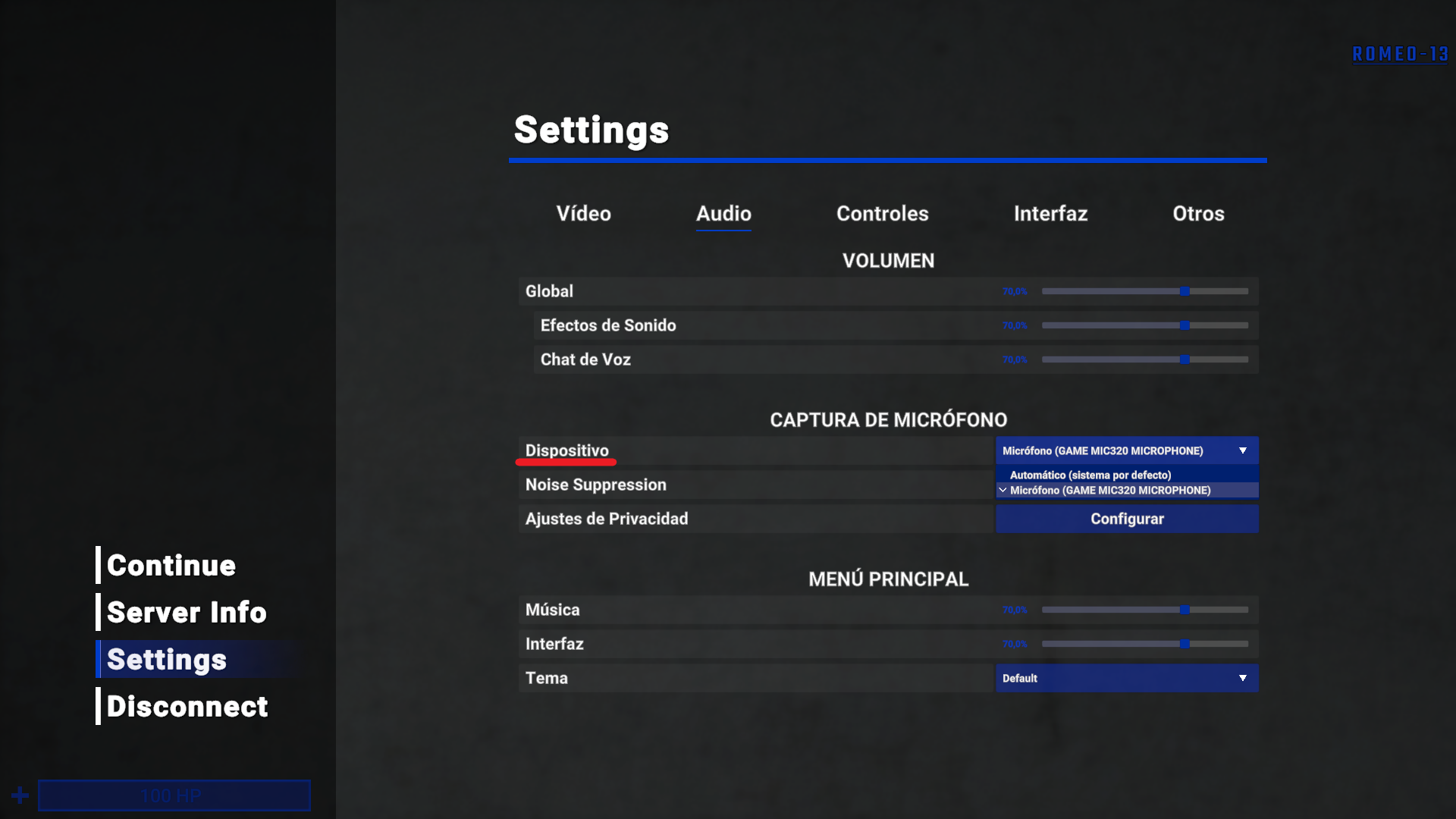The height and width of the screenshot is (819, 1456).
Task: Click Disconnect in the side menu
Action: tap(187, 707)
